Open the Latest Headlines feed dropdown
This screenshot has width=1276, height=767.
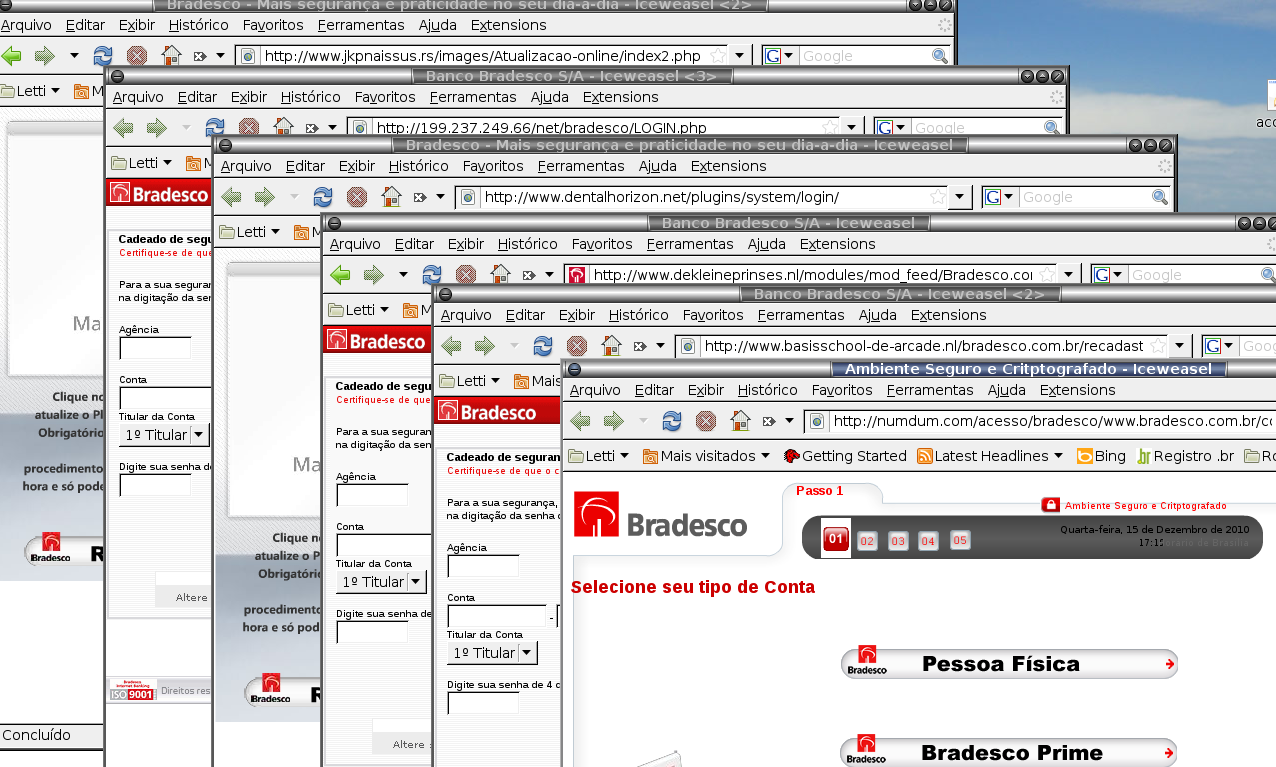[990, 456]
